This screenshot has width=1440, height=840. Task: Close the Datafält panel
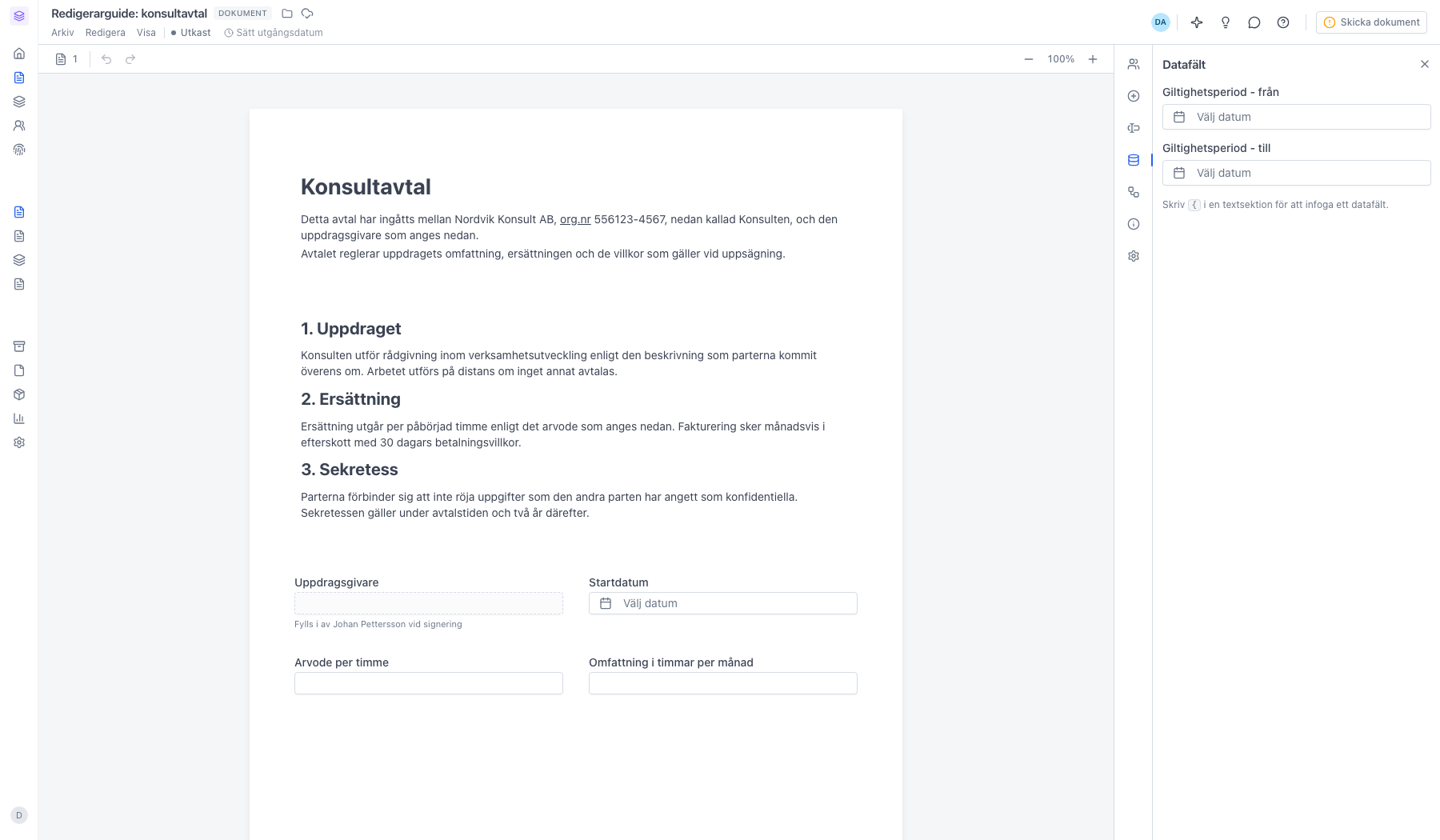coord(1425,64)
